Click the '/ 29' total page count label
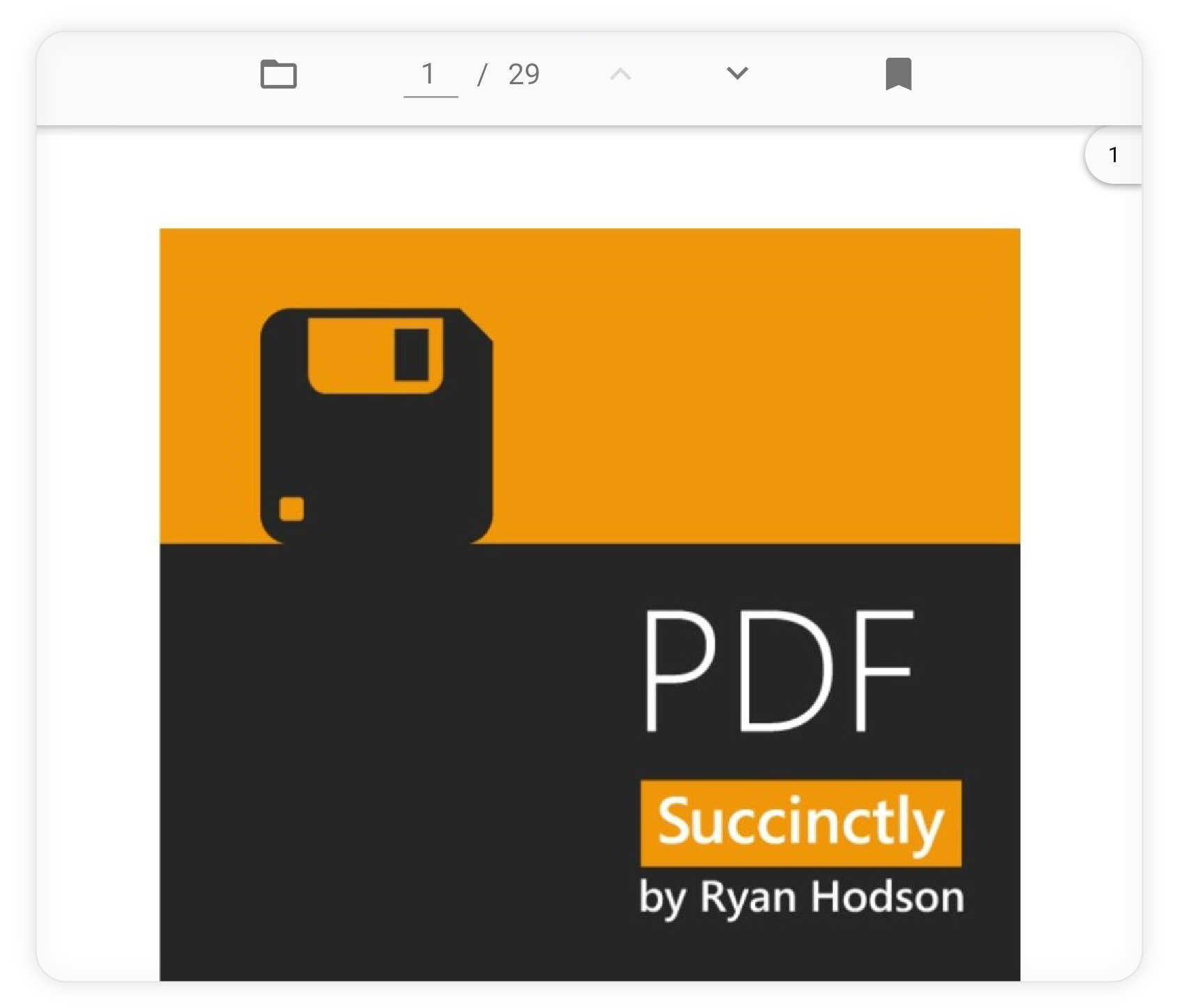The image size is (1184, 1008). coord(509,73)
